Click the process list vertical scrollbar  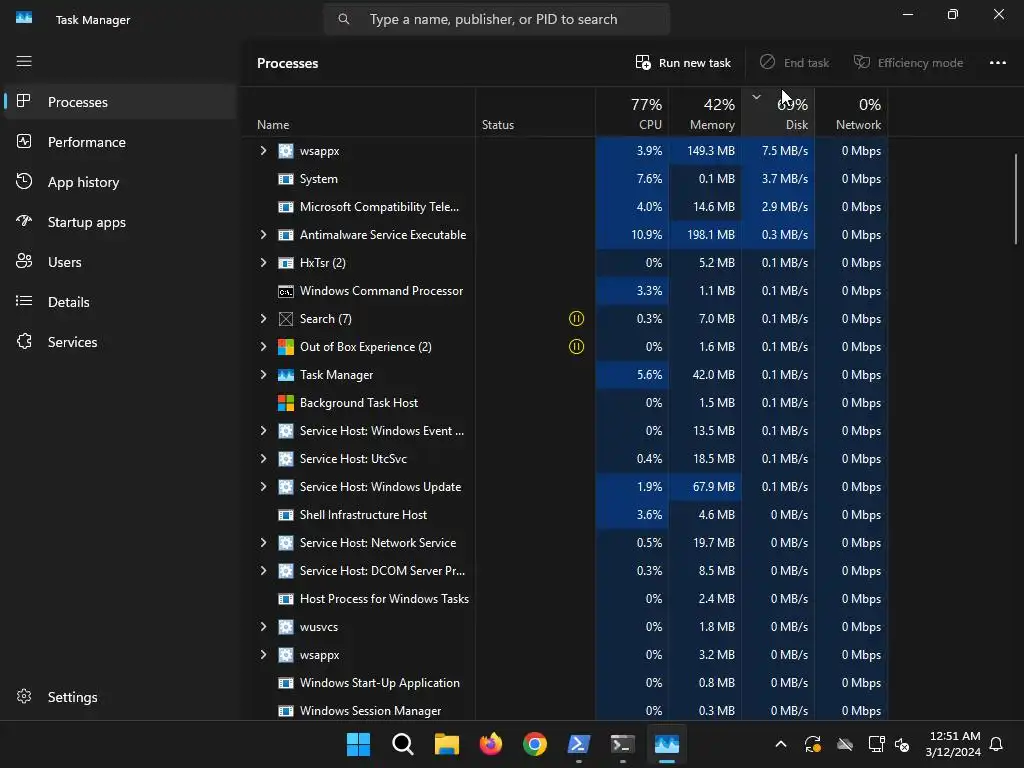point(1016,199)
